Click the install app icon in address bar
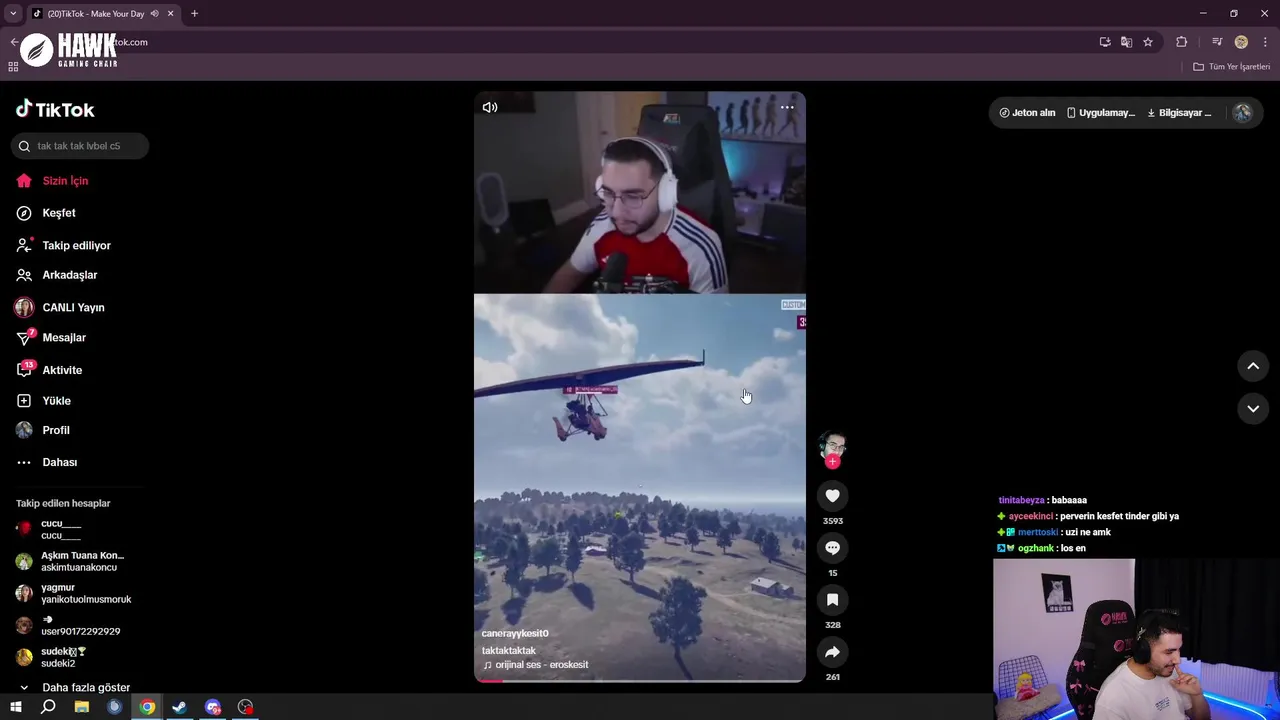The height and width of the screenshot is (720, 1280). click(x=1105, y=42)
